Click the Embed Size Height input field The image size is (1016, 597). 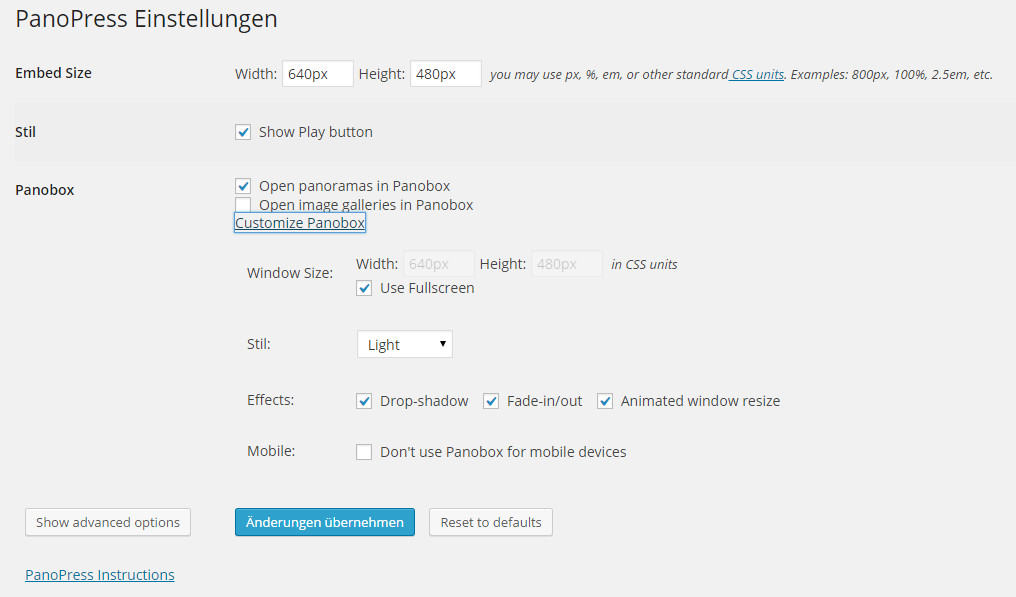[445, 74]
